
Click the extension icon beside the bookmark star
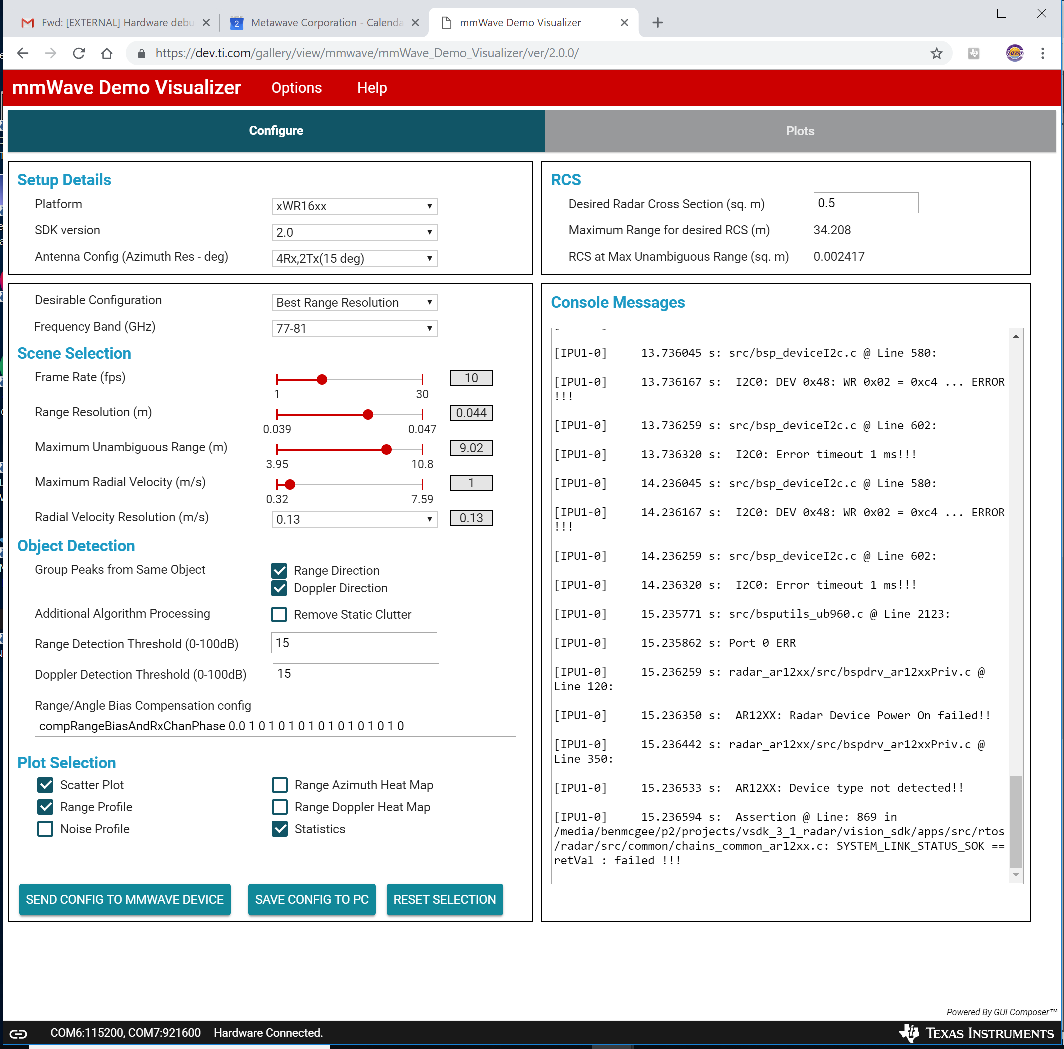(x=973, y=53)
